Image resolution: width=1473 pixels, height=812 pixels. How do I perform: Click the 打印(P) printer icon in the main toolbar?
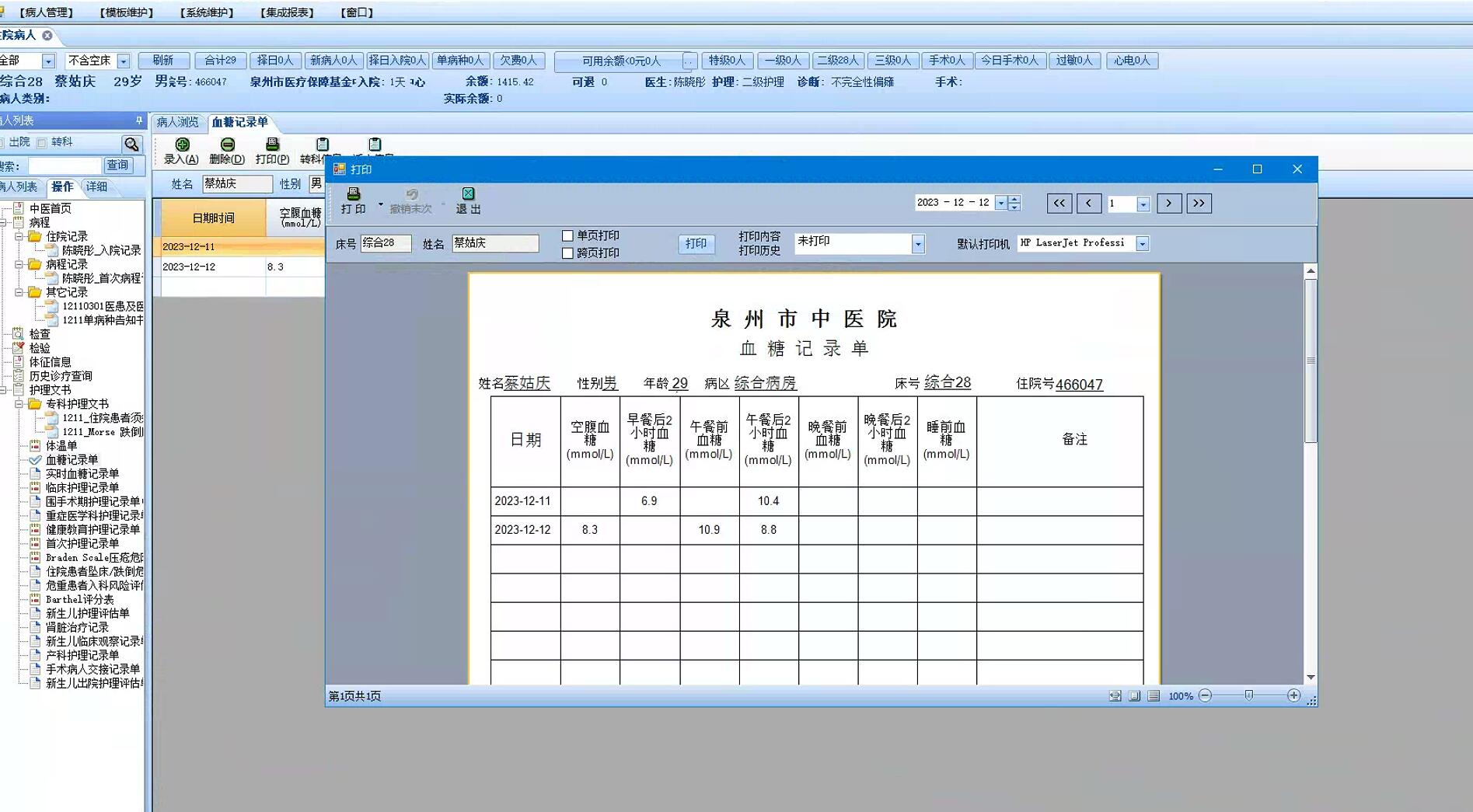click(x=272, y=145)
